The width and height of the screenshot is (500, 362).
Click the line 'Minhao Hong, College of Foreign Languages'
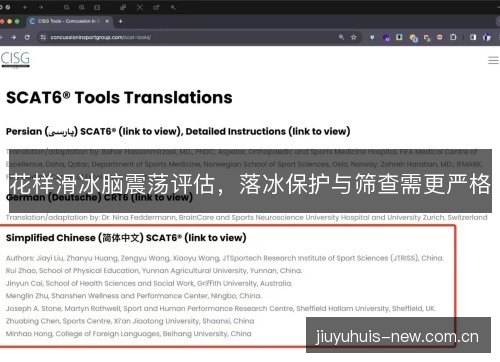click(x=128, y=334)
